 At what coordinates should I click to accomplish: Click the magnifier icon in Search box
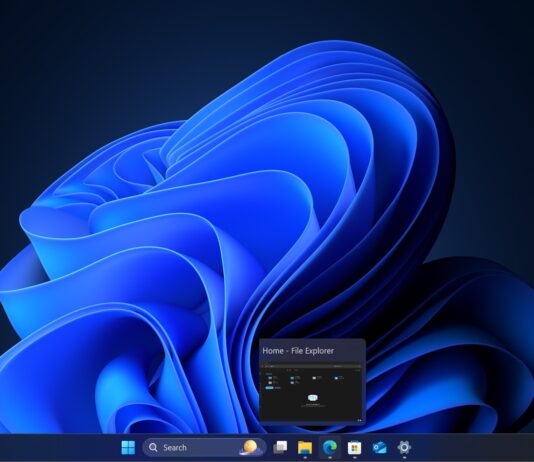(153, 447)
